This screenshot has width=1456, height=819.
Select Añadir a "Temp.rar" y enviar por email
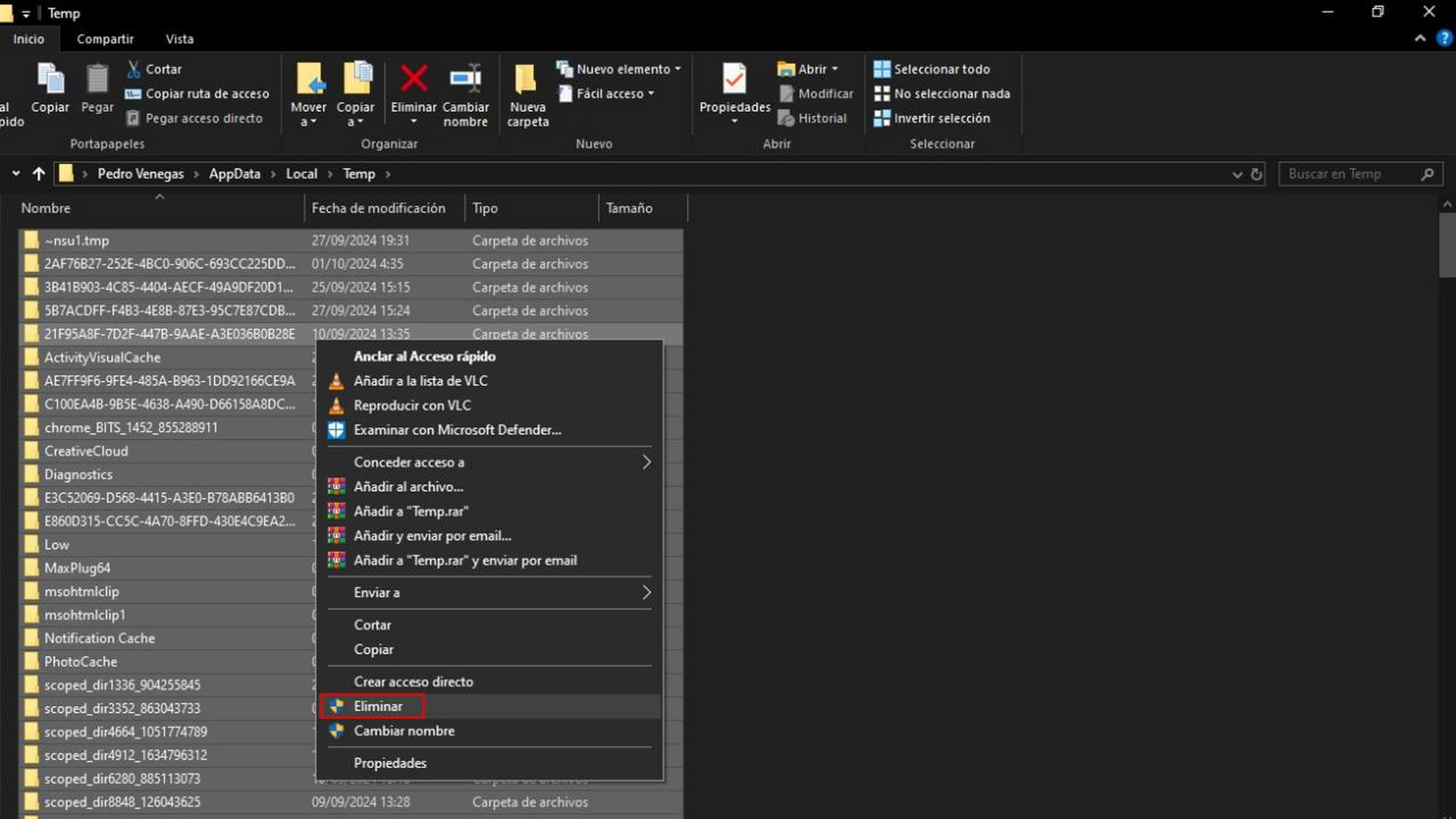[x=490, y=561]
